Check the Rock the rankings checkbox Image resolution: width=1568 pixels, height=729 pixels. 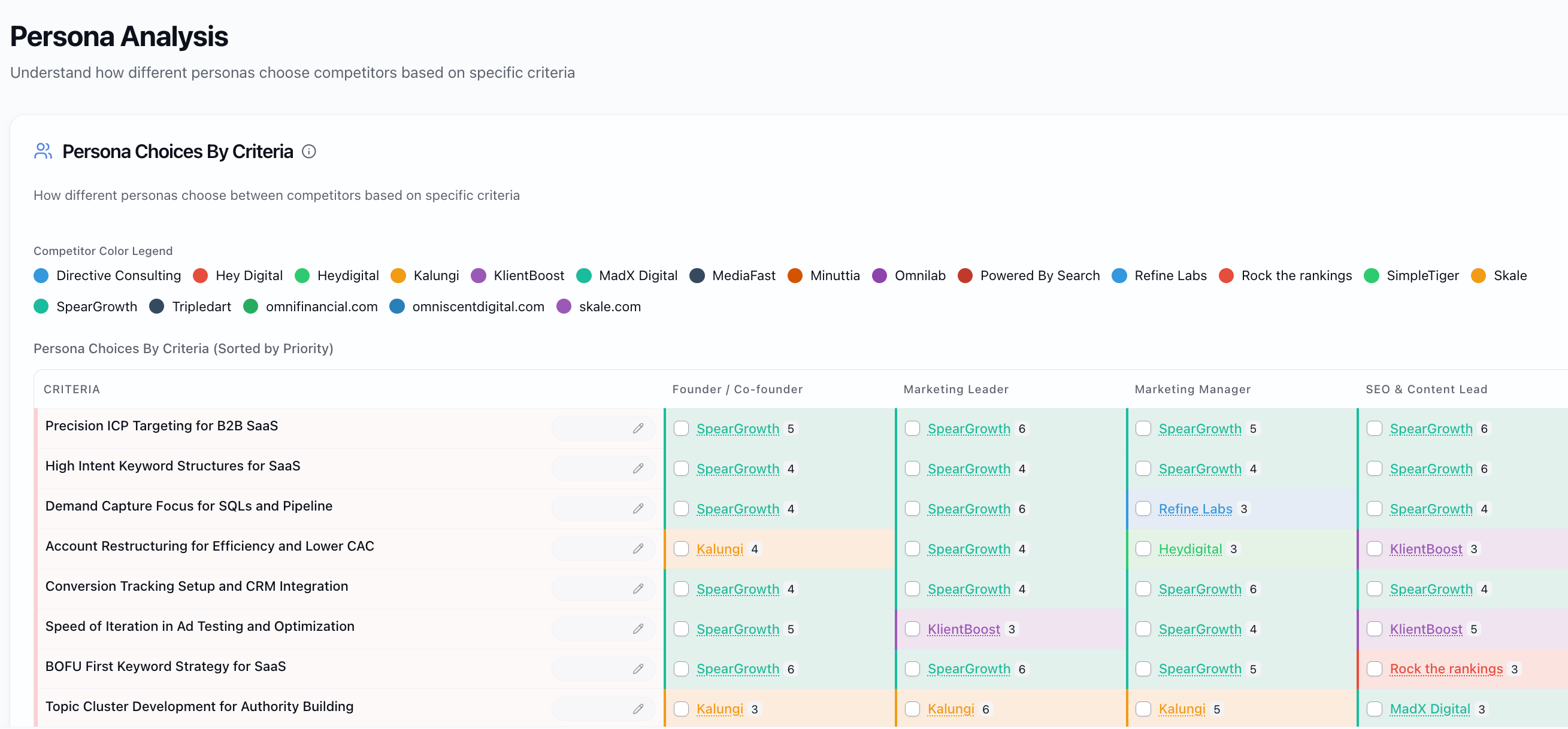point(1375,669)
